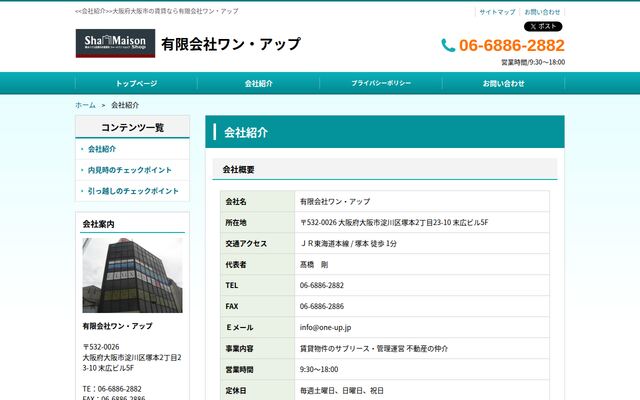The height and width of the screenshot is (400, 640).
Task: Click the phone number 06-6886-2882 in the header
Action: [x=512, y=45]
